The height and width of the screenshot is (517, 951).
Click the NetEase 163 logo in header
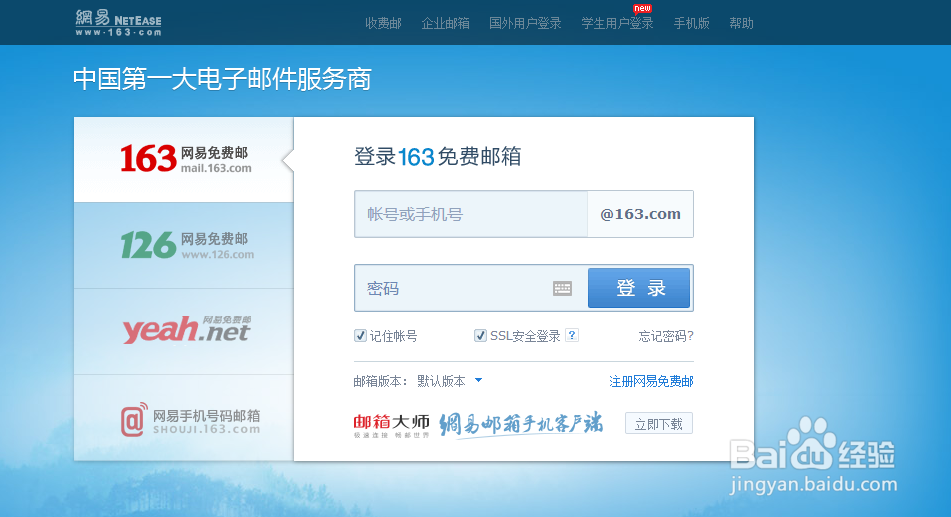(x=118, y=23)
